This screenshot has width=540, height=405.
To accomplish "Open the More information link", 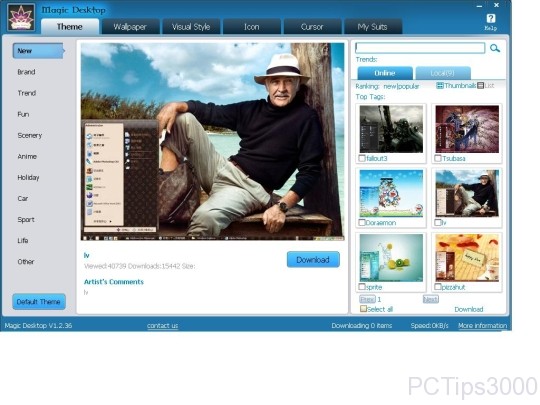I will [x=482, y=326].
